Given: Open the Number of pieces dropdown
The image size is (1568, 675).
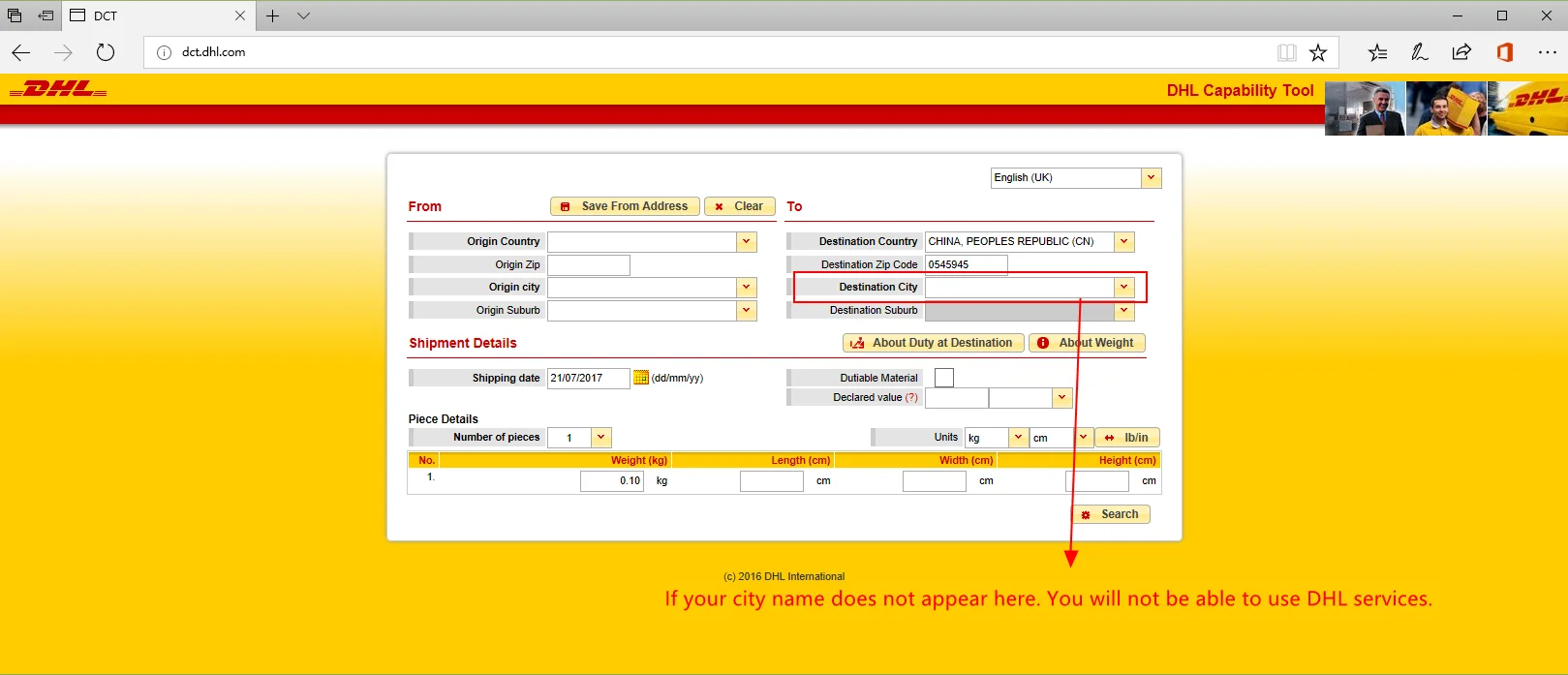Looking at the screenshot, I should coord(601,438).
